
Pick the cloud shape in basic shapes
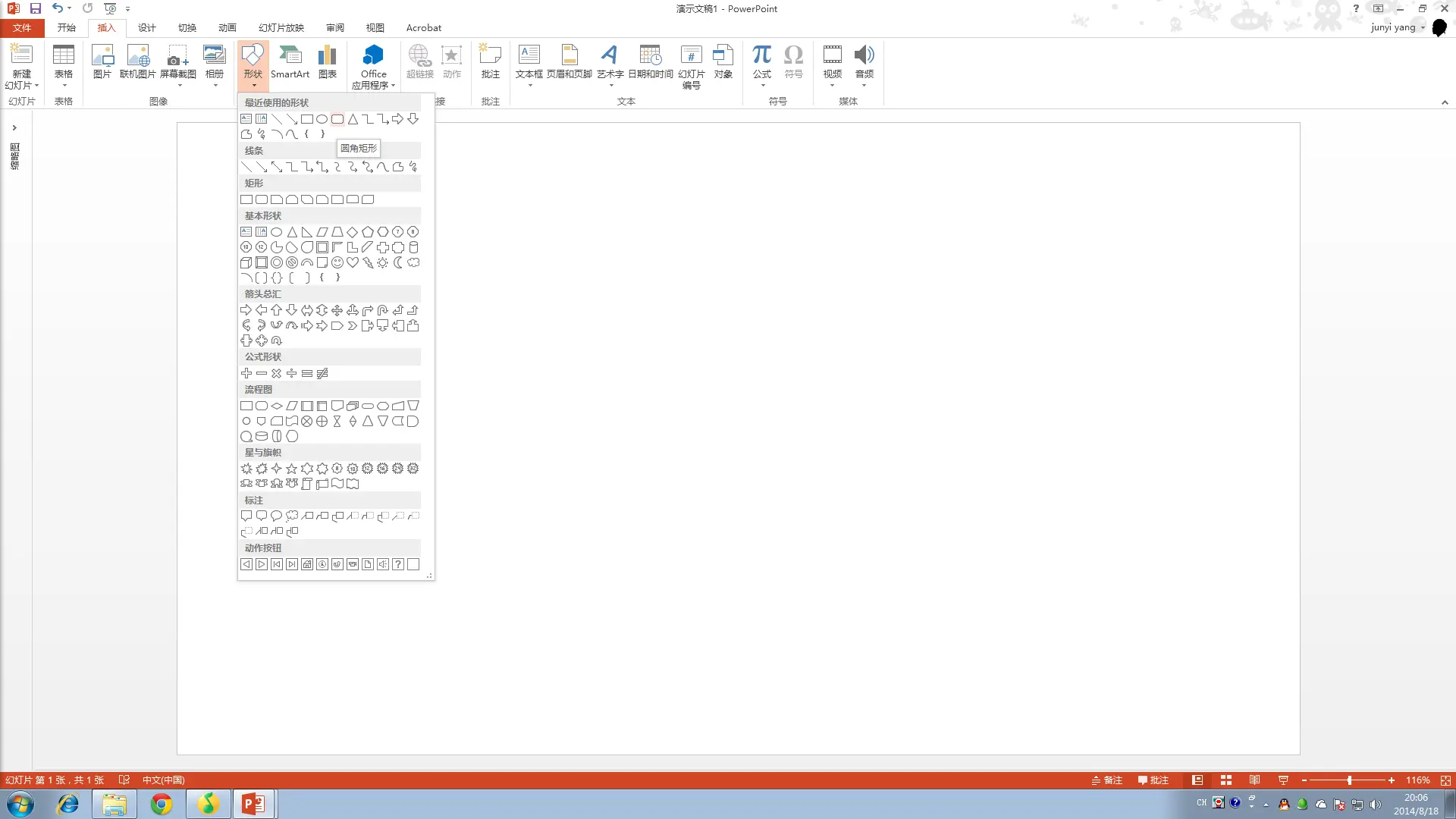pyautogui.click(x=413, y=262)
